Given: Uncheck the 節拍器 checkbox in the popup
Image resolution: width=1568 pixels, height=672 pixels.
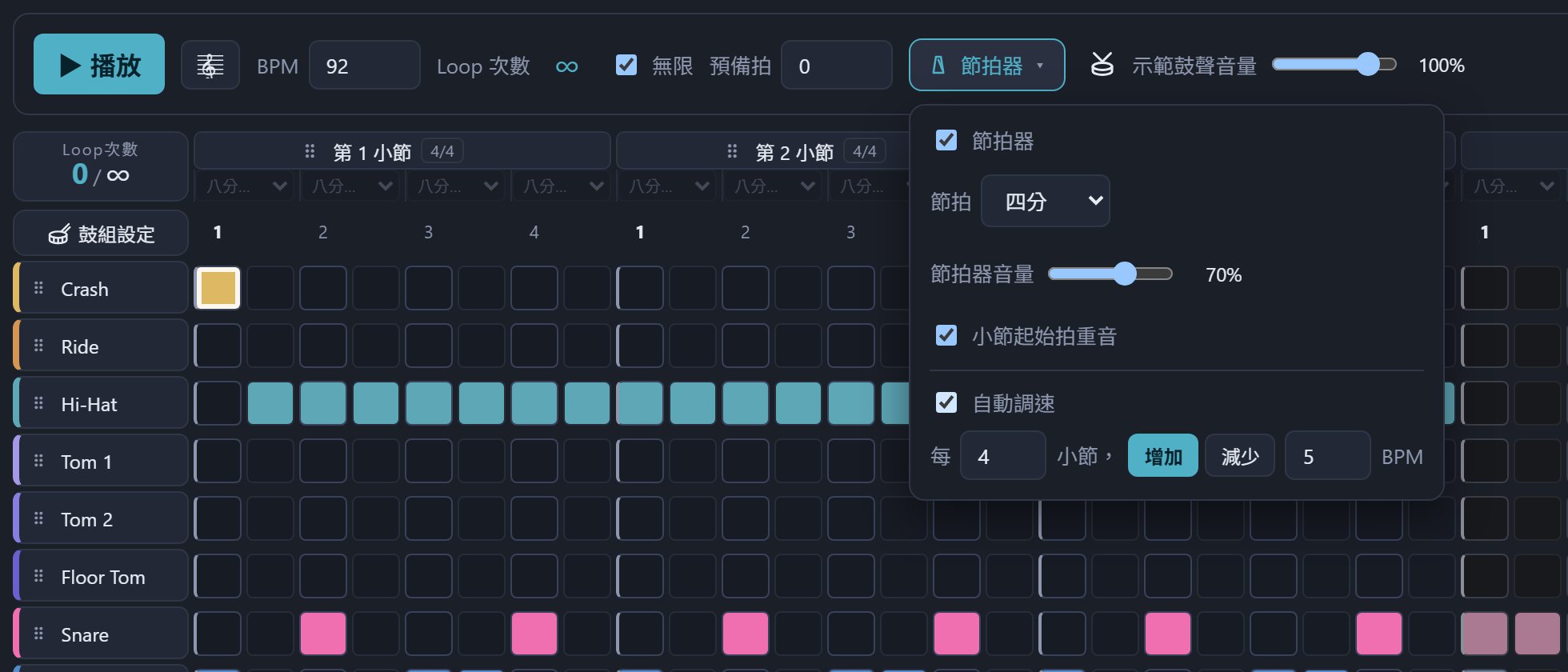Looking at the screenshot, I should click(946, 140).
